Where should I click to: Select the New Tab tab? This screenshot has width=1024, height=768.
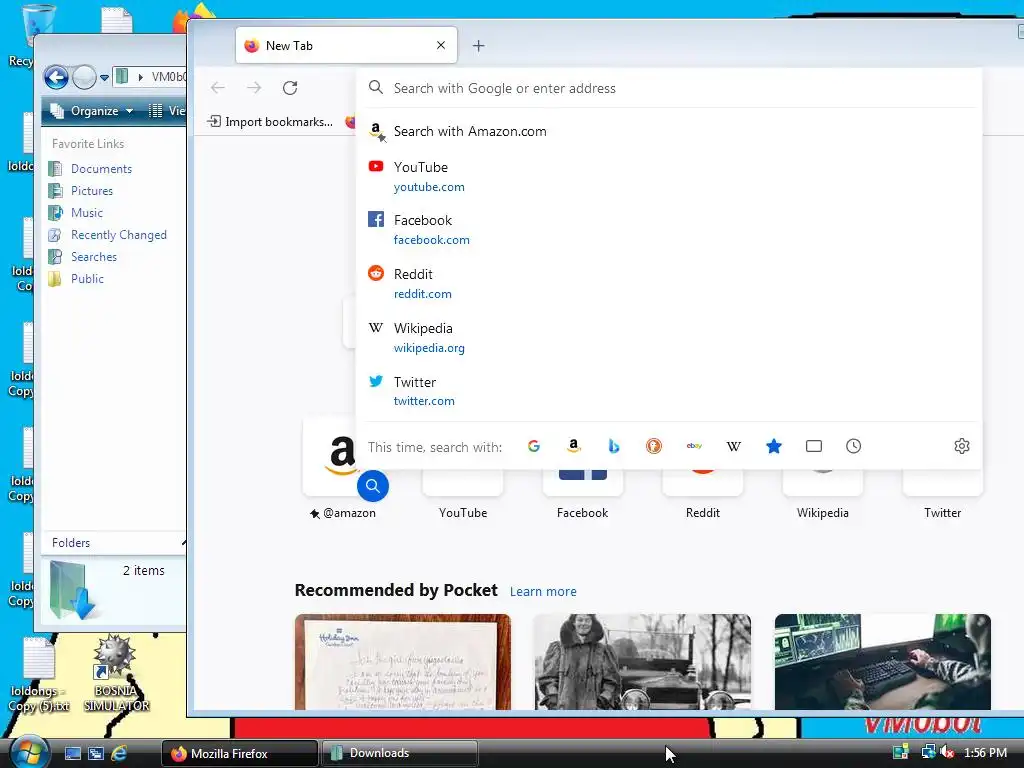pos(346,46)
